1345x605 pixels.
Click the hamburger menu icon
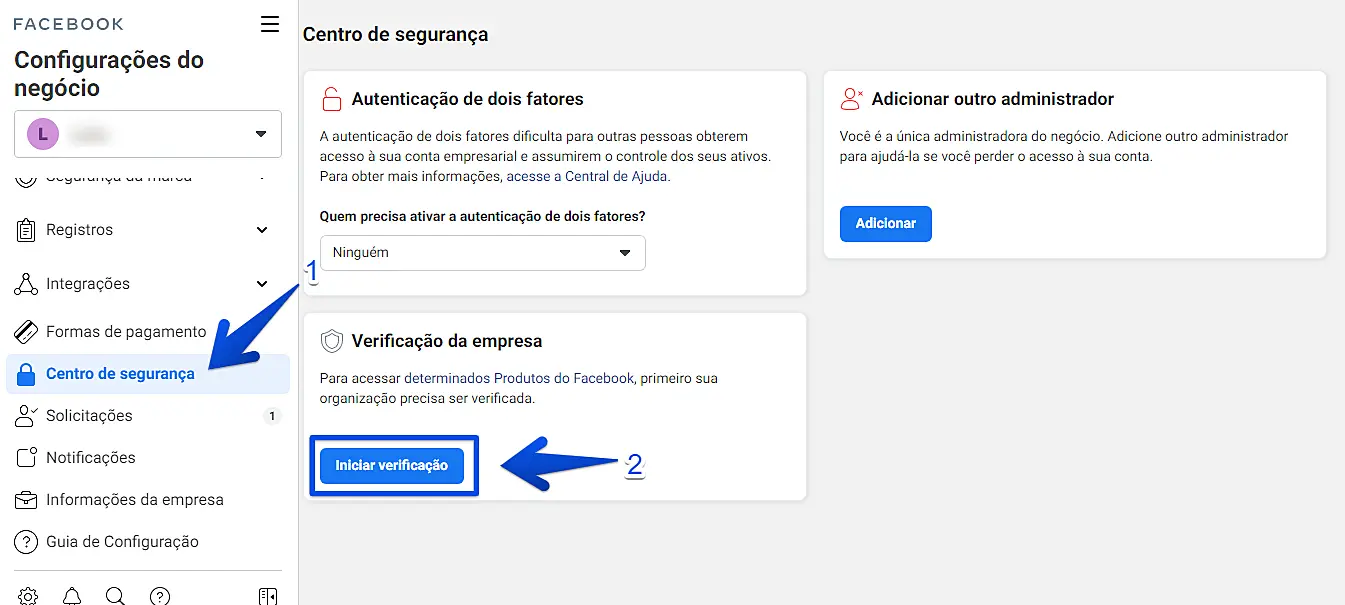point(270,25)
